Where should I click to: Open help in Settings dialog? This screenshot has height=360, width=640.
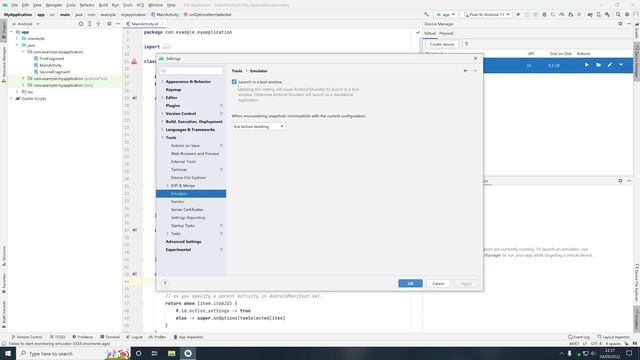165,283
